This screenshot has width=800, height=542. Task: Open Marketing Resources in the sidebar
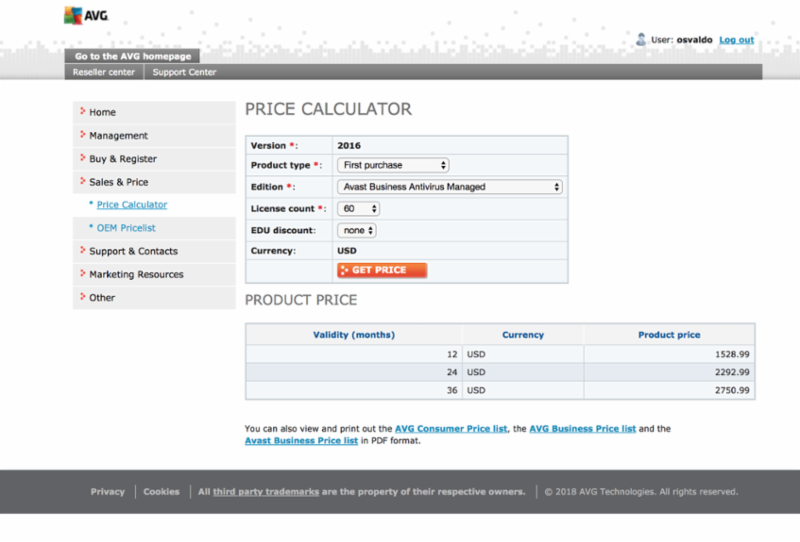136,274
